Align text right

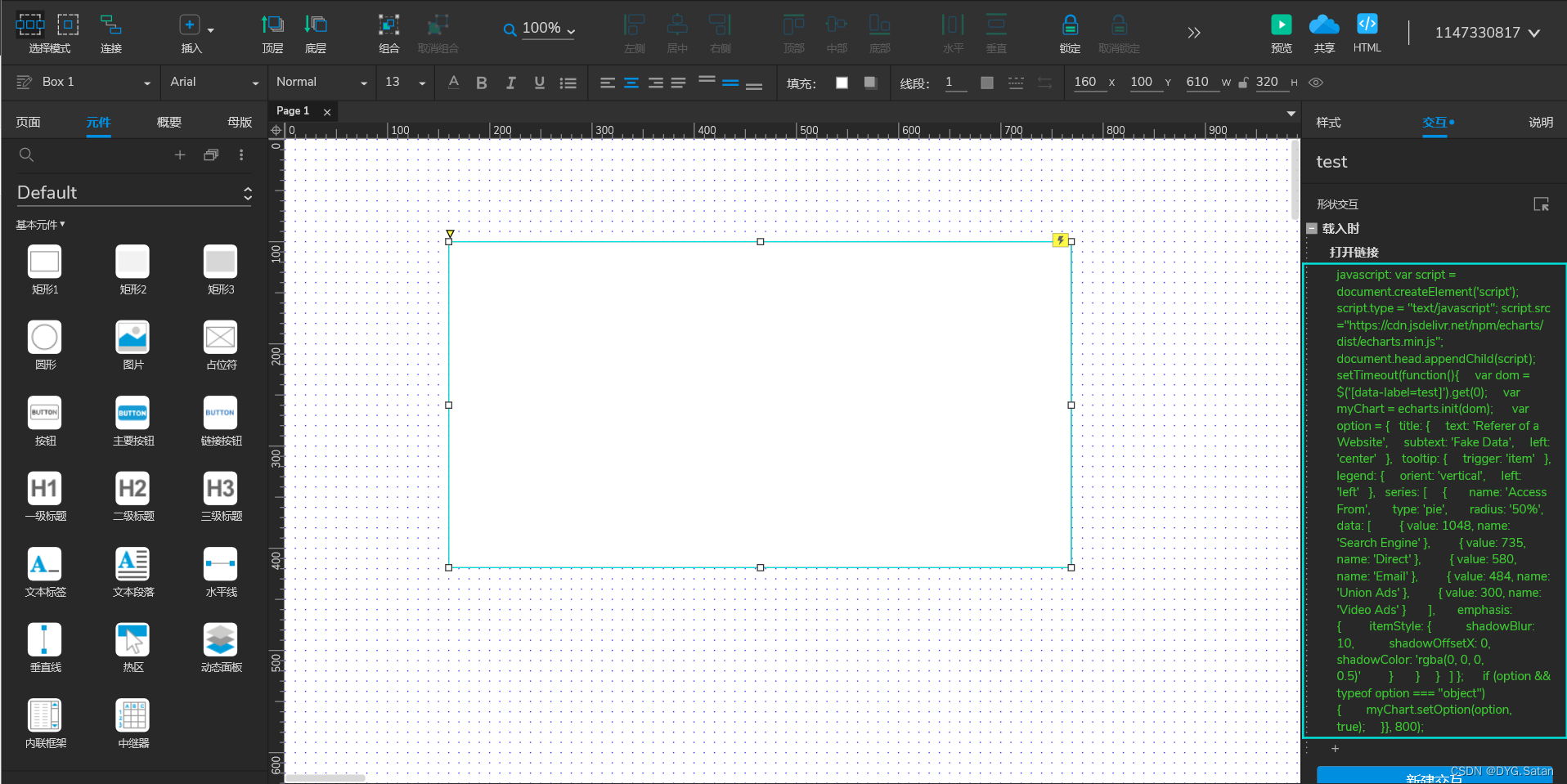tap(655, 83)
